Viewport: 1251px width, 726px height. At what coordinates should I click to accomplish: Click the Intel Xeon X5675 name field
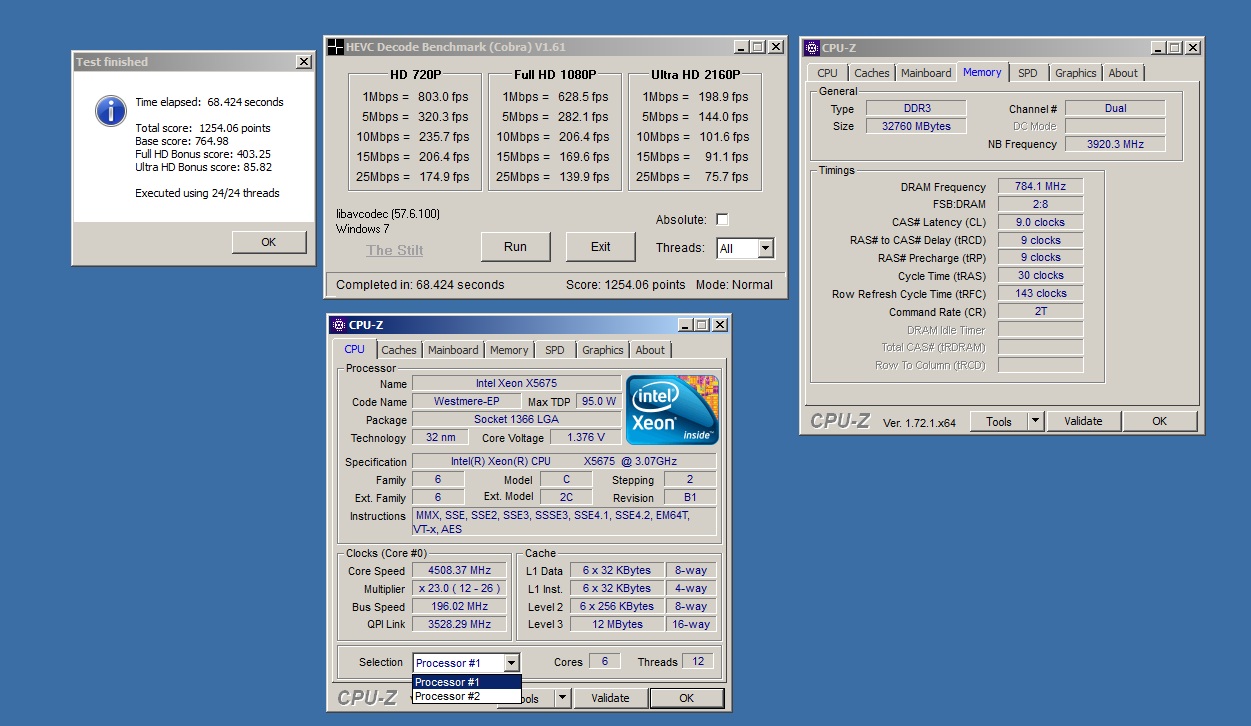point(516,384)
